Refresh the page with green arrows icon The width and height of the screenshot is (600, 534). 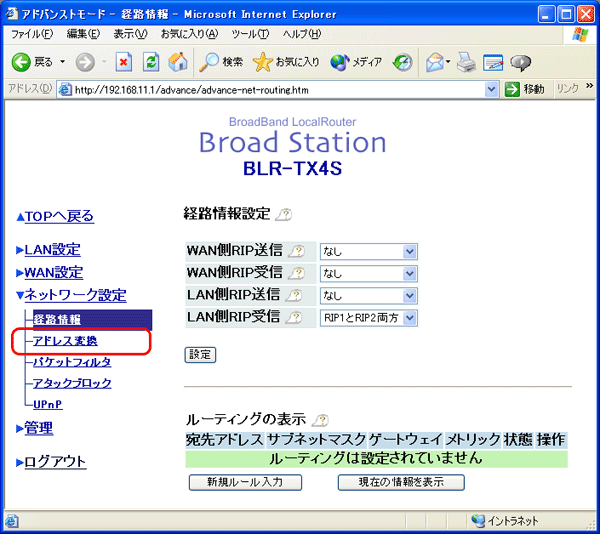(x=151, y=62)
